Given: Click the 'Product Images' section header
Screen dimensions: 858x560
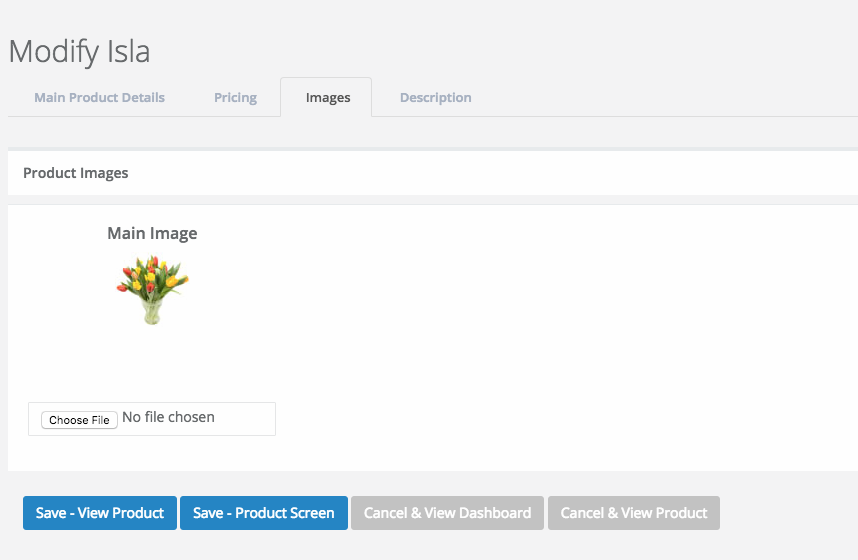Looking at the screenshot, I should 76,173.
